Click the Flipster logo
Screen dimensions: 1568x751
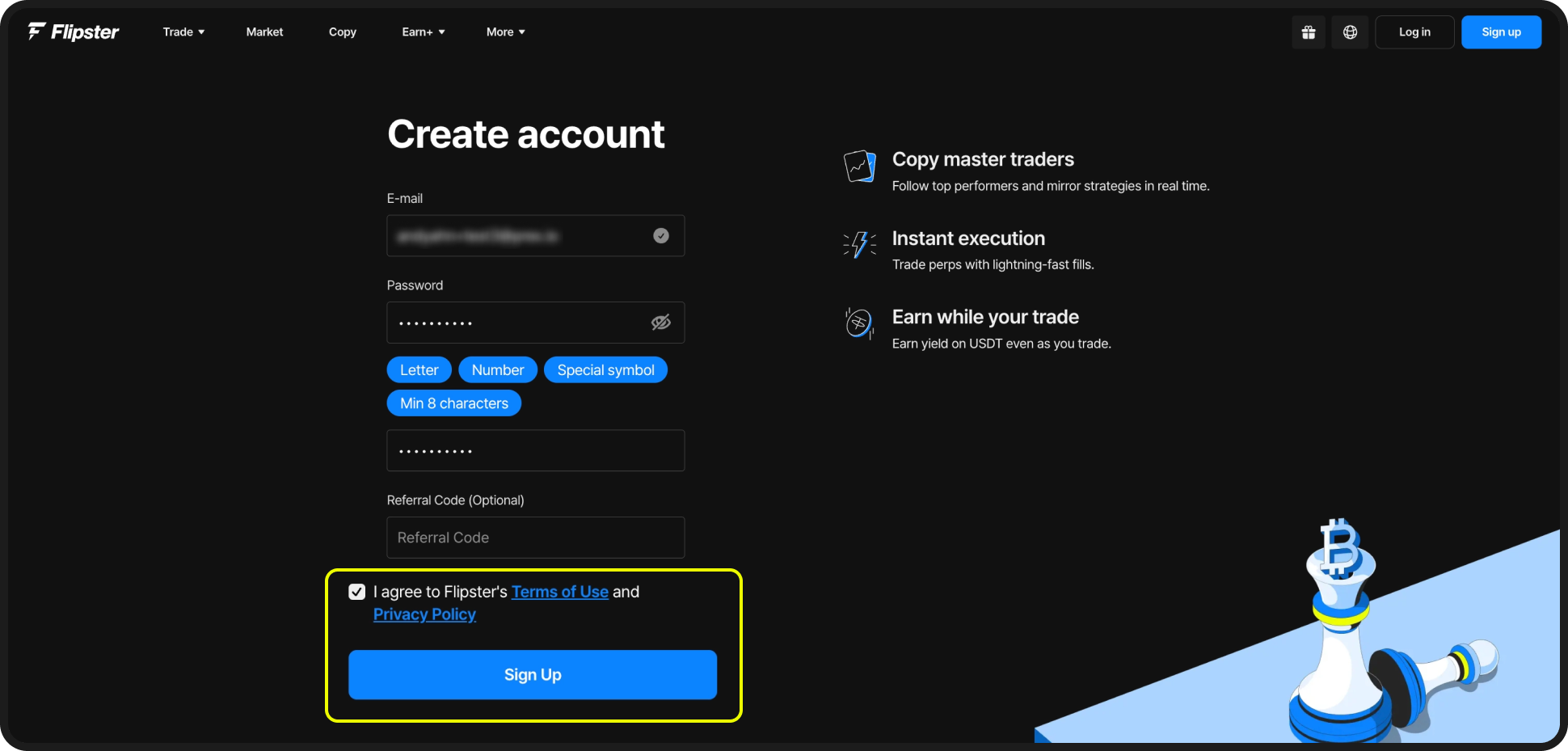tap(74, 32)
